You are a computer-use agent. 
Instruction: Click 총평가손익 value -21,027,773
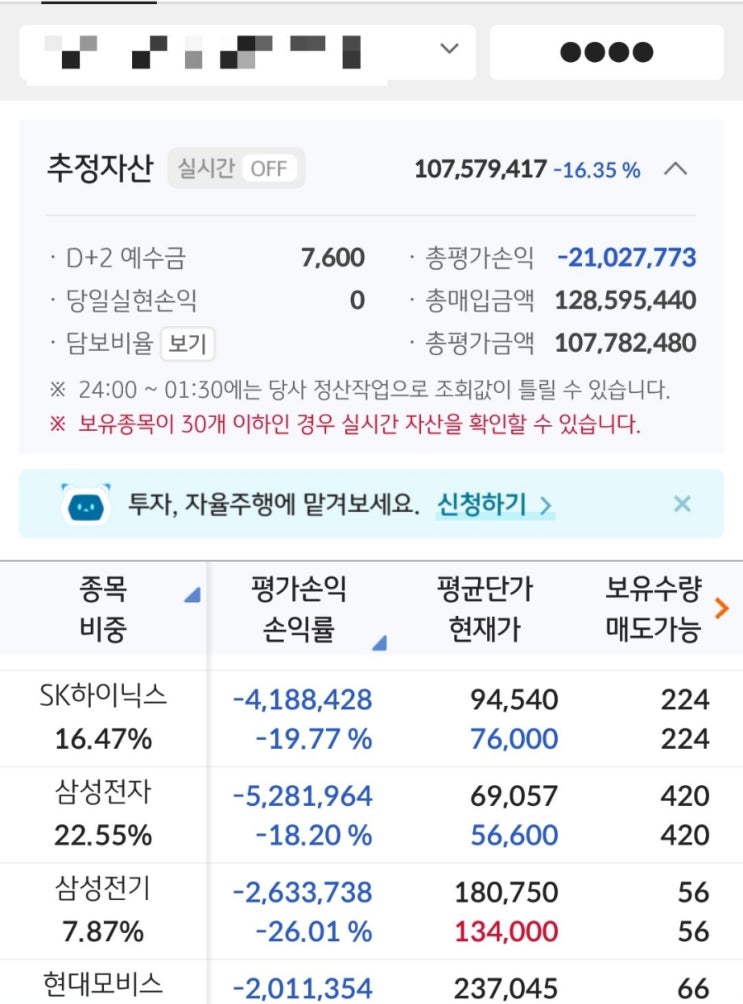pyautogui.click(x=626, y=257)
